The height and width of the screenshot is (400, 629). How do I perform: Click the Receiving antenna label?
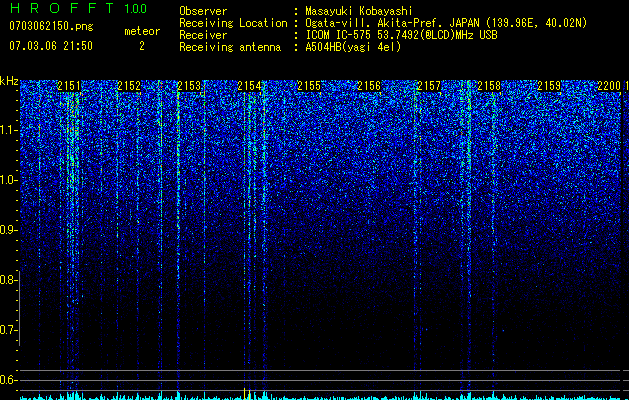230,47
